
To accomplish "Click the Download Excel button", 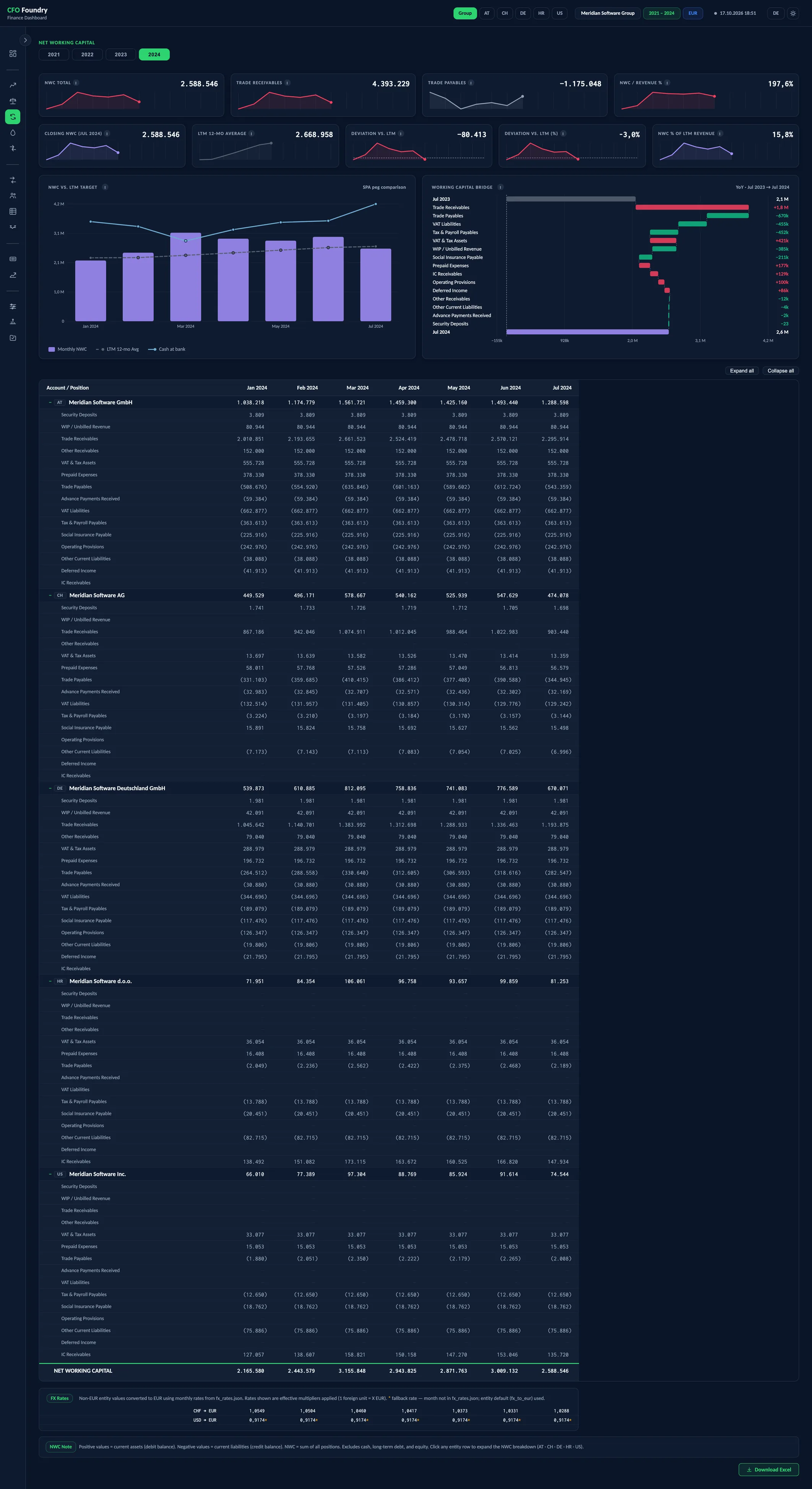I will point(769,1469).
